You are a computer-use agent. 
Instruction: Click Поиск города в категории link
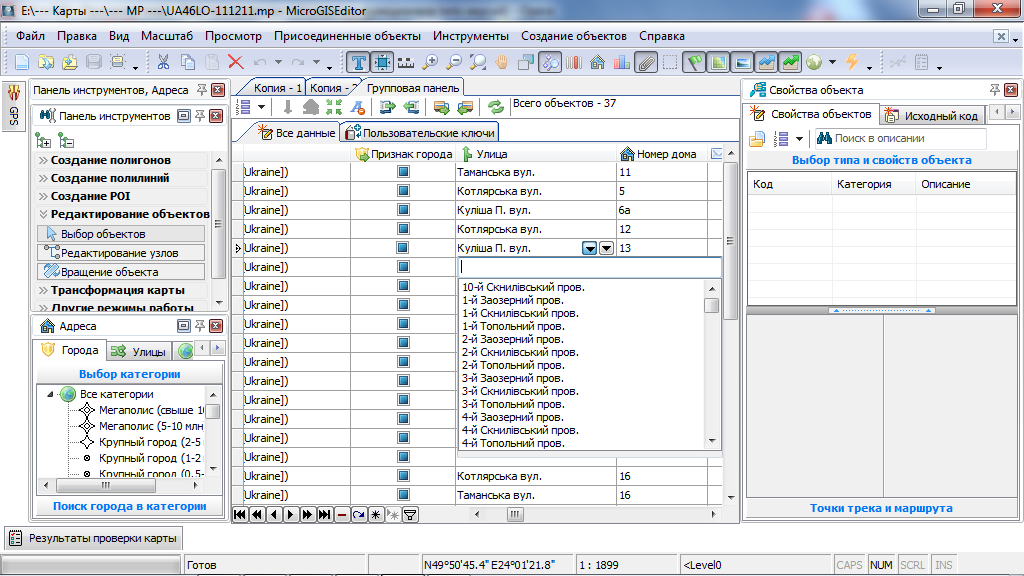coord(130,507)
